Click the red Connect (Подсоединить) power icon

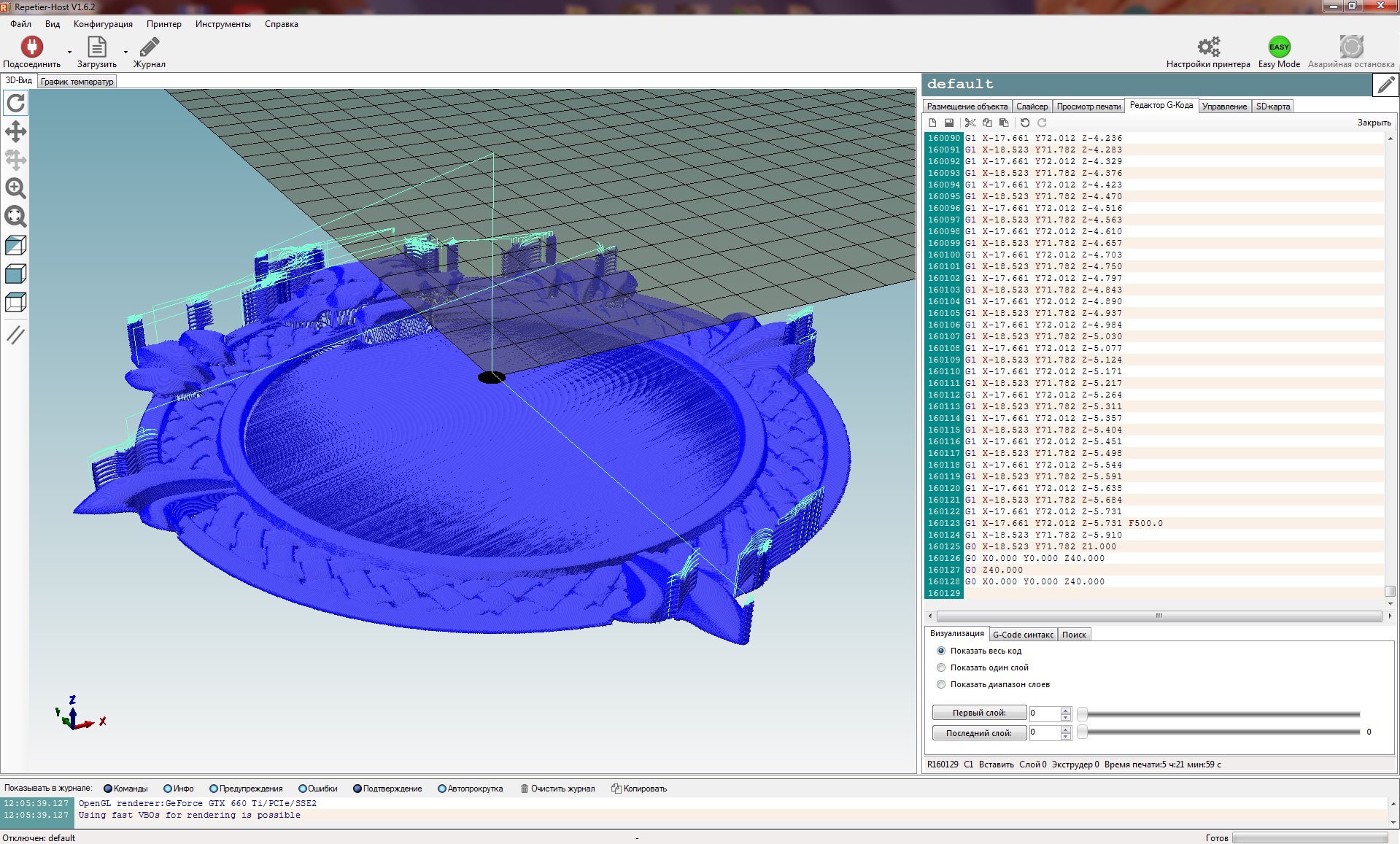(31, 47)
